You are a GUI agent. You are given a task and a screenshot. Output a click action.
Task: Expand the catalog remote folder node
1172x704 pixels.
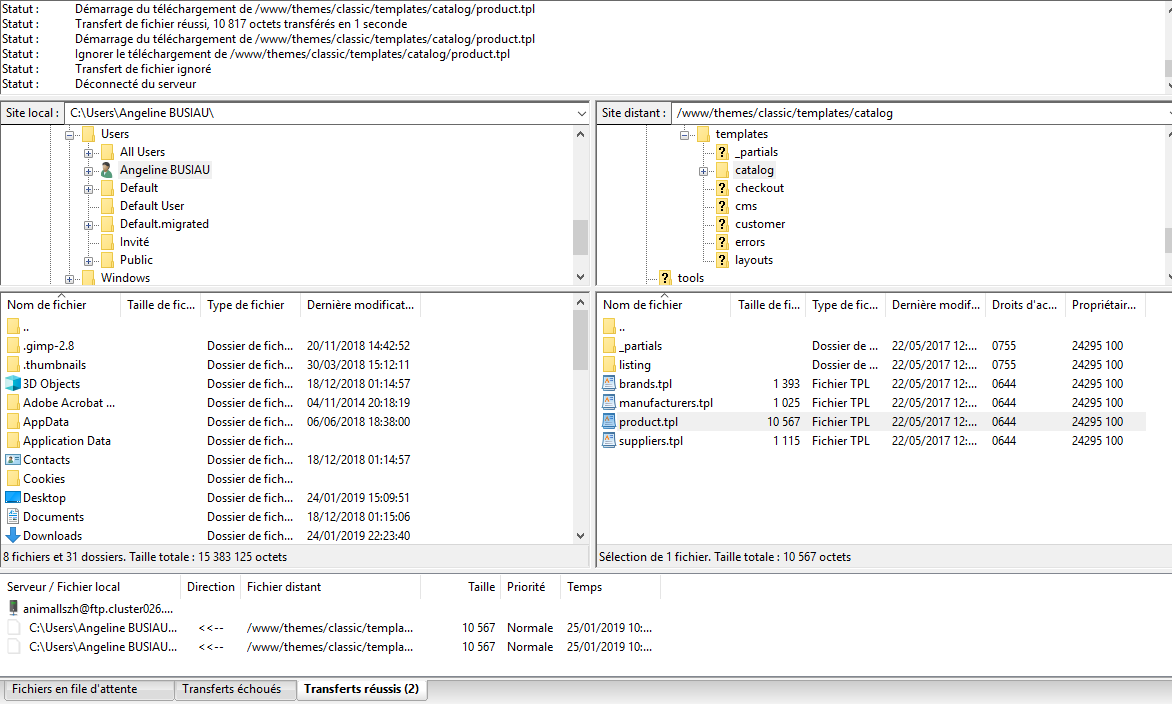pos(703,171)
